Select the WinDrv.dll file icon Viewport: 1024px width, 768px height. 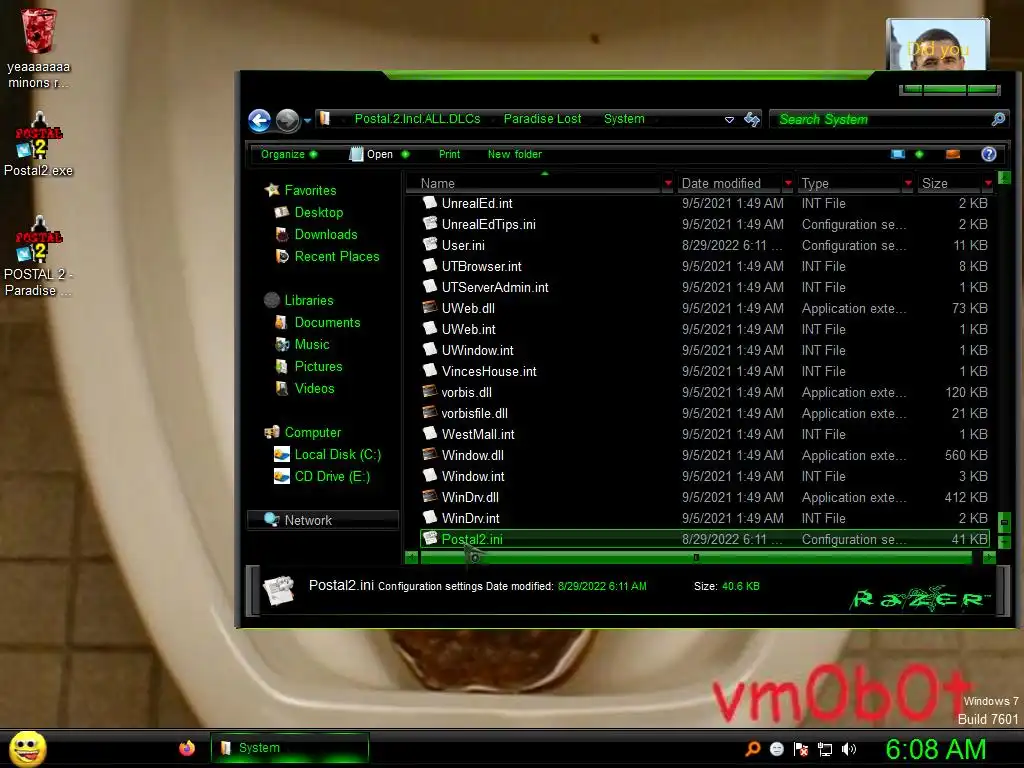tap(430, 497)
